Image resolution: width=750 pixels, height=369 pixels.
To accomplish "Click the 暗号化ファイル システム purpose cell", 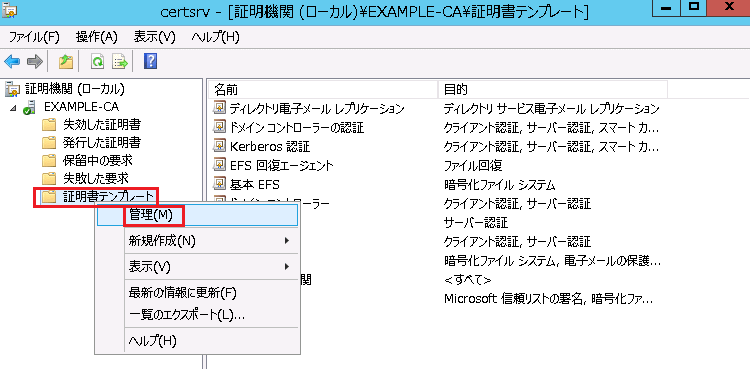I will point(499,184).
